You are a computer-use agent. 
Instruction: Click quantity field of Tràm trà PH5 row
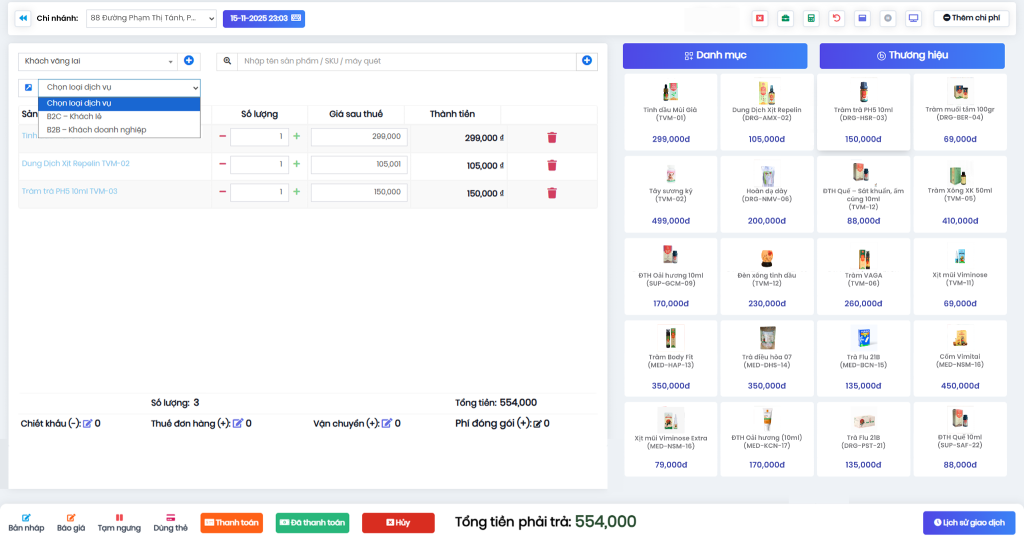coord(259,192)
